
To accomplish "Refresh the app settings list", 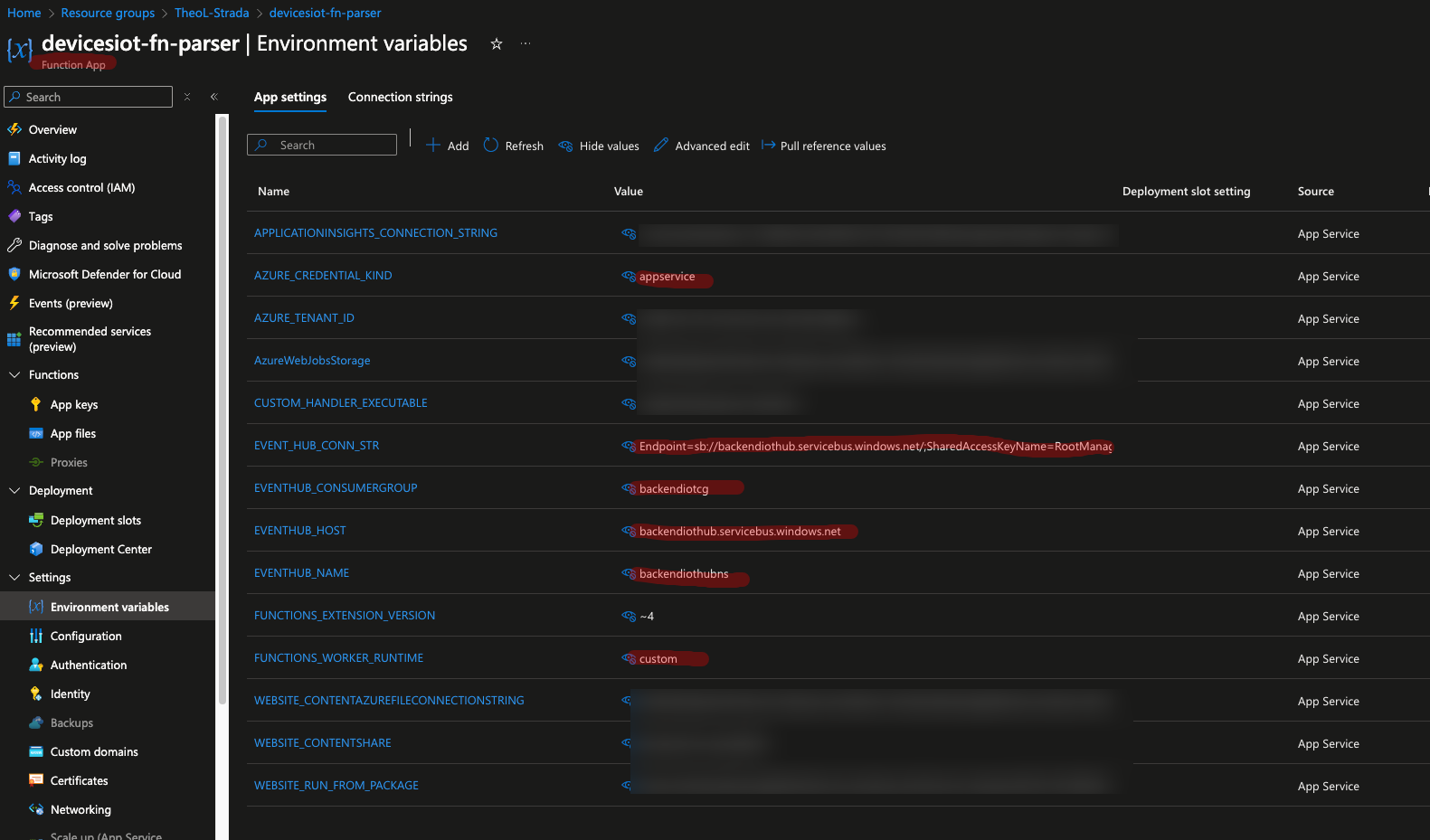I will pyautogui.click(x=514, y=146).
